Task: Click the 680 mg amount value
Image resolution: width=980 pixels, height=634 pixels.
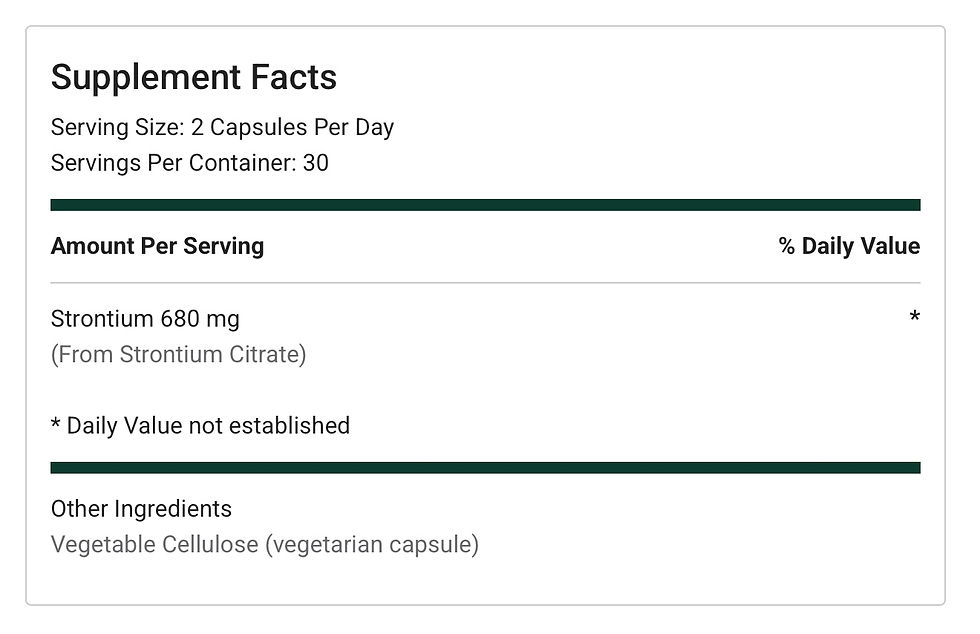Action: point(200,319)
